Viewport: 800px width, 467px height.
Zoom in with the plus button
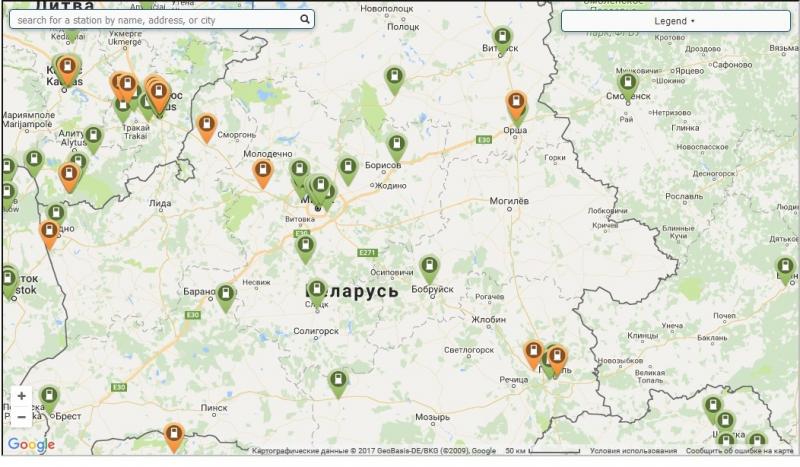coord(22,396)
